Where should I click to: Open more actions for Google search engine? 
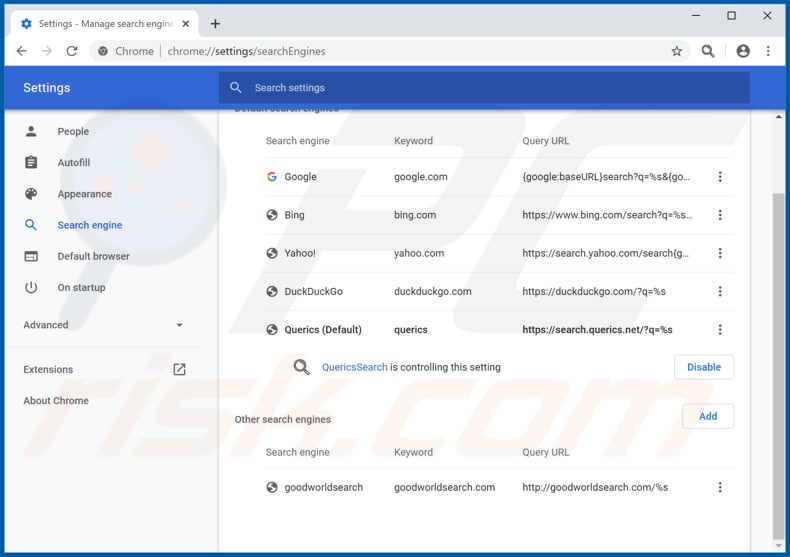click(720, 177)
